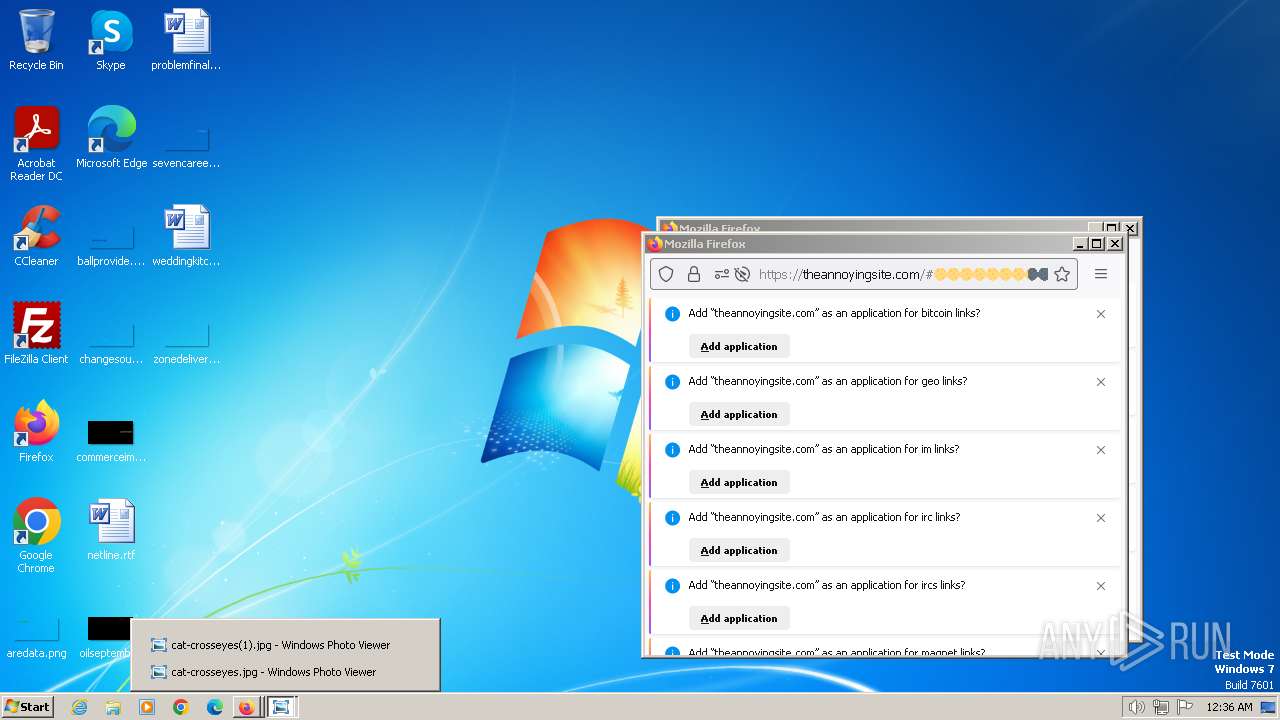Select the netline.rtf document icon
The width and height of the screenshot is (1280, 720).
tap(111, 530)
